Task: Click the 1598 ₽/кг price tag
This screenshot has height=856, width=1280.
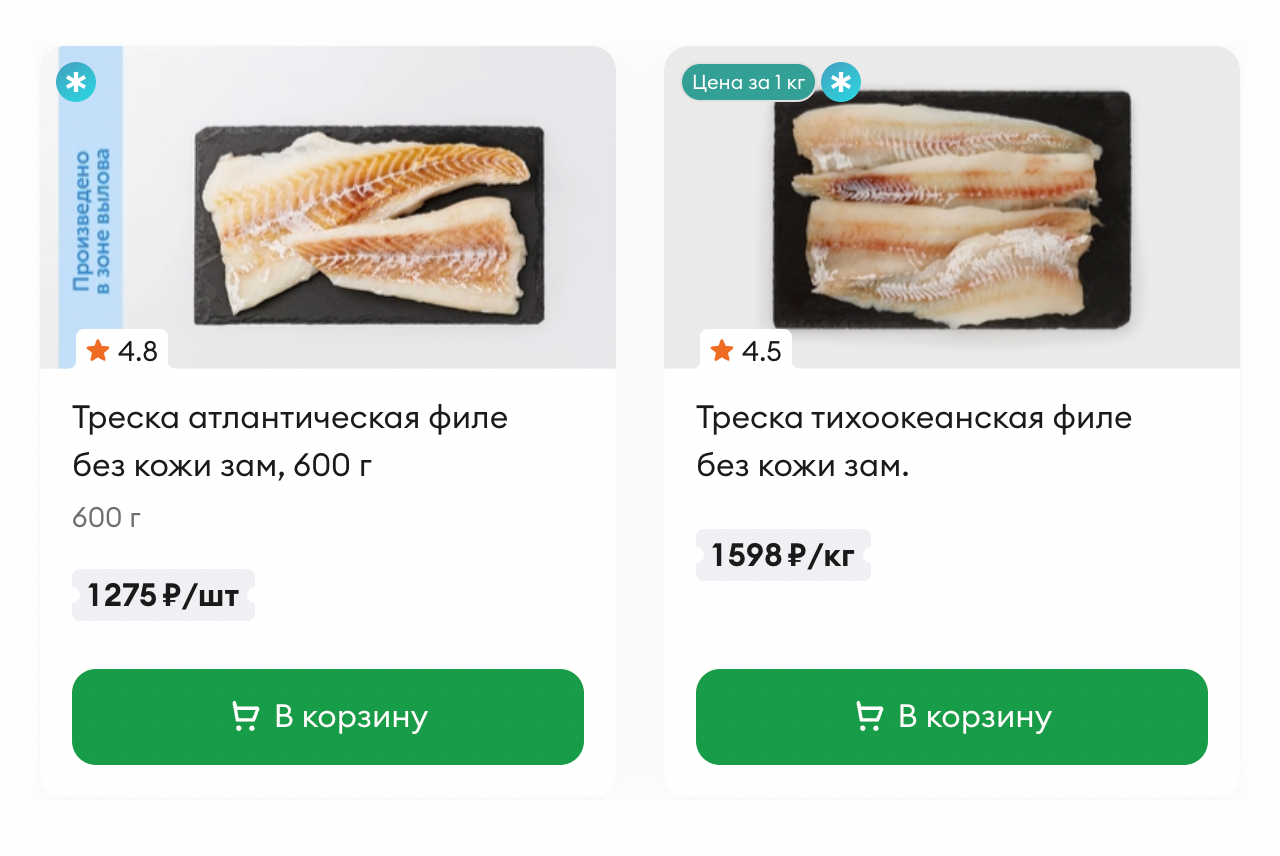Action: (783, 555)
